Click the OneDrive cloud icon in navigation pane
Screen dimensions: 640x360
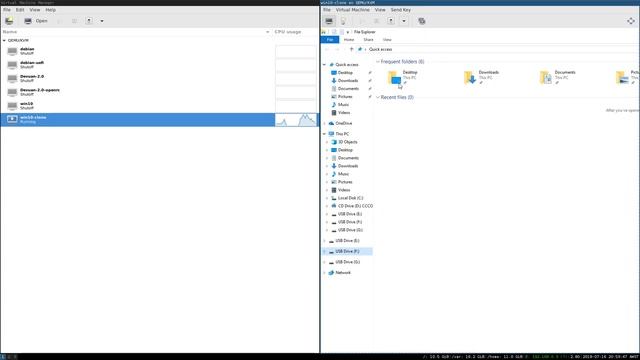(331, 123)
